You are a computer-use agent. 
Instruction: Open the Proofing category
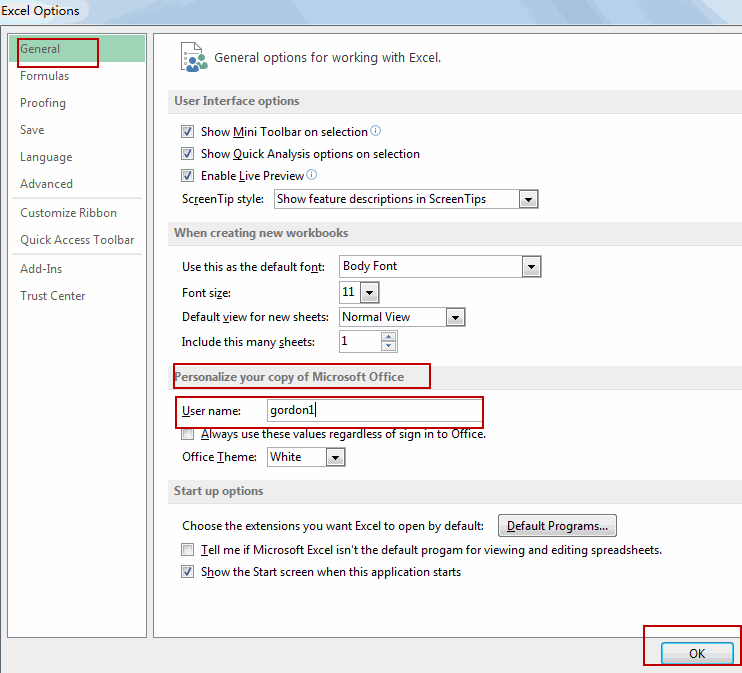(43, 103)
